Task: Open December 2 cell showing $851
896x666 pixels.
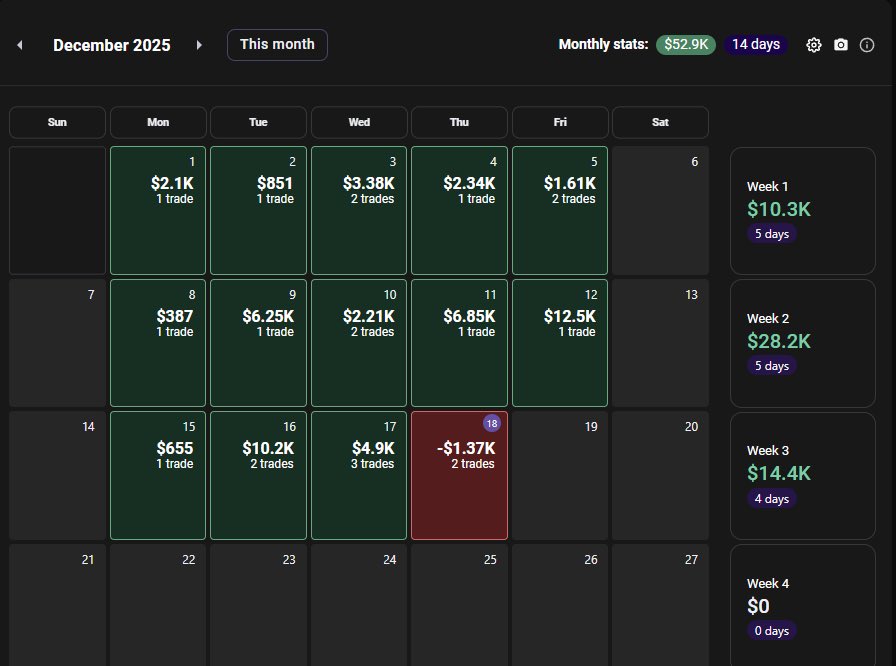Action: (258, 210)
